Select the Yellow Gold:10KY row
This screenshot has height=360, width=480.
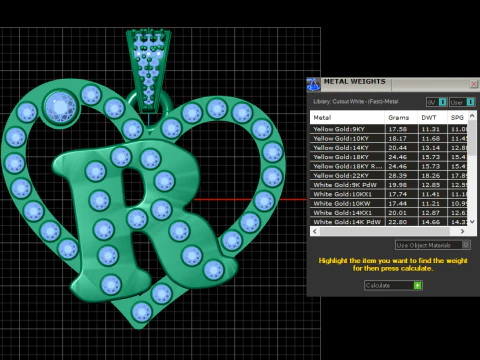click(x=389, y=138)
